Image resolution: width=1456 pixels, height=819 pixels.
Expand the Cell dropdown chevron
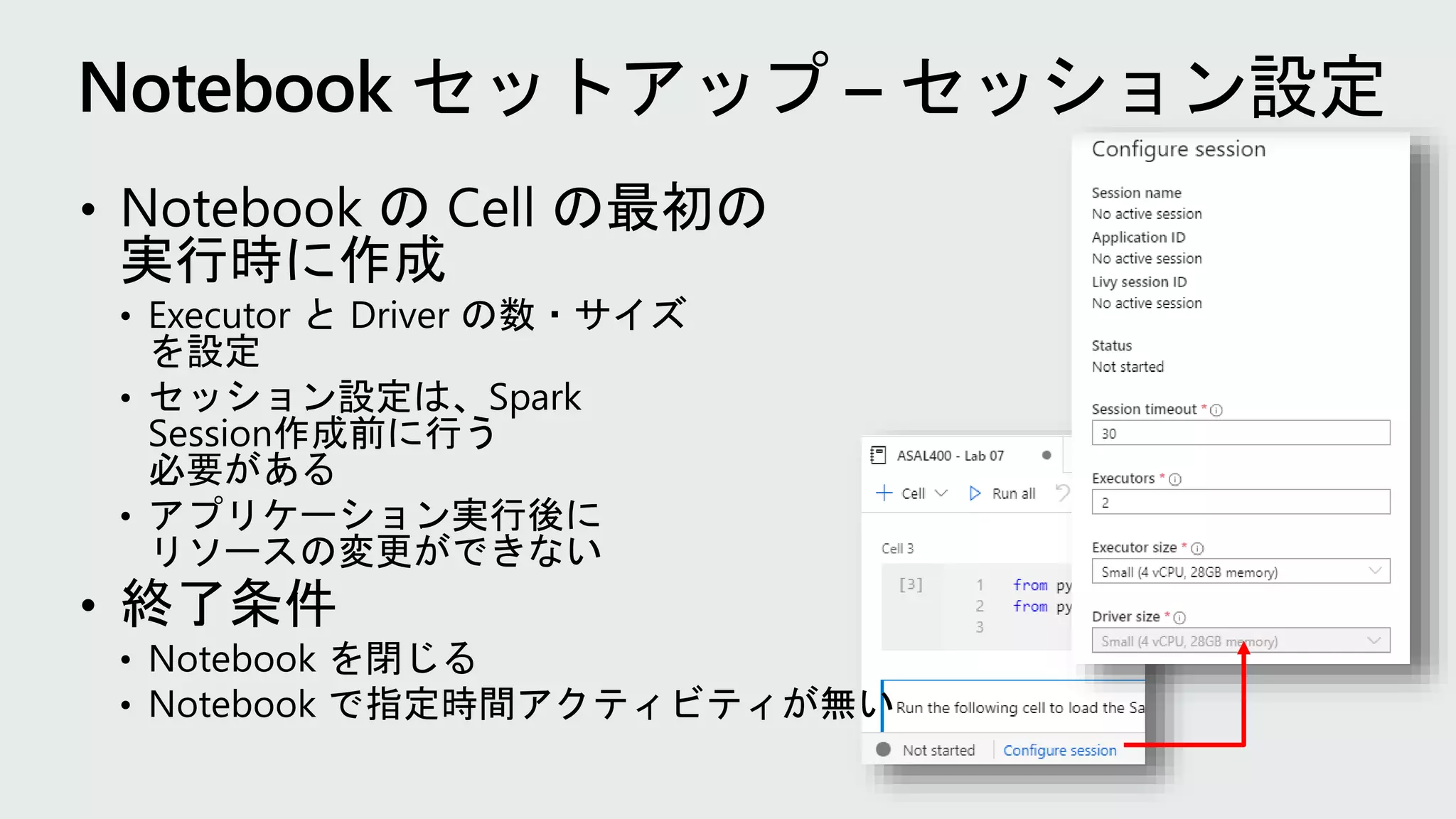(x=941, y=493)
